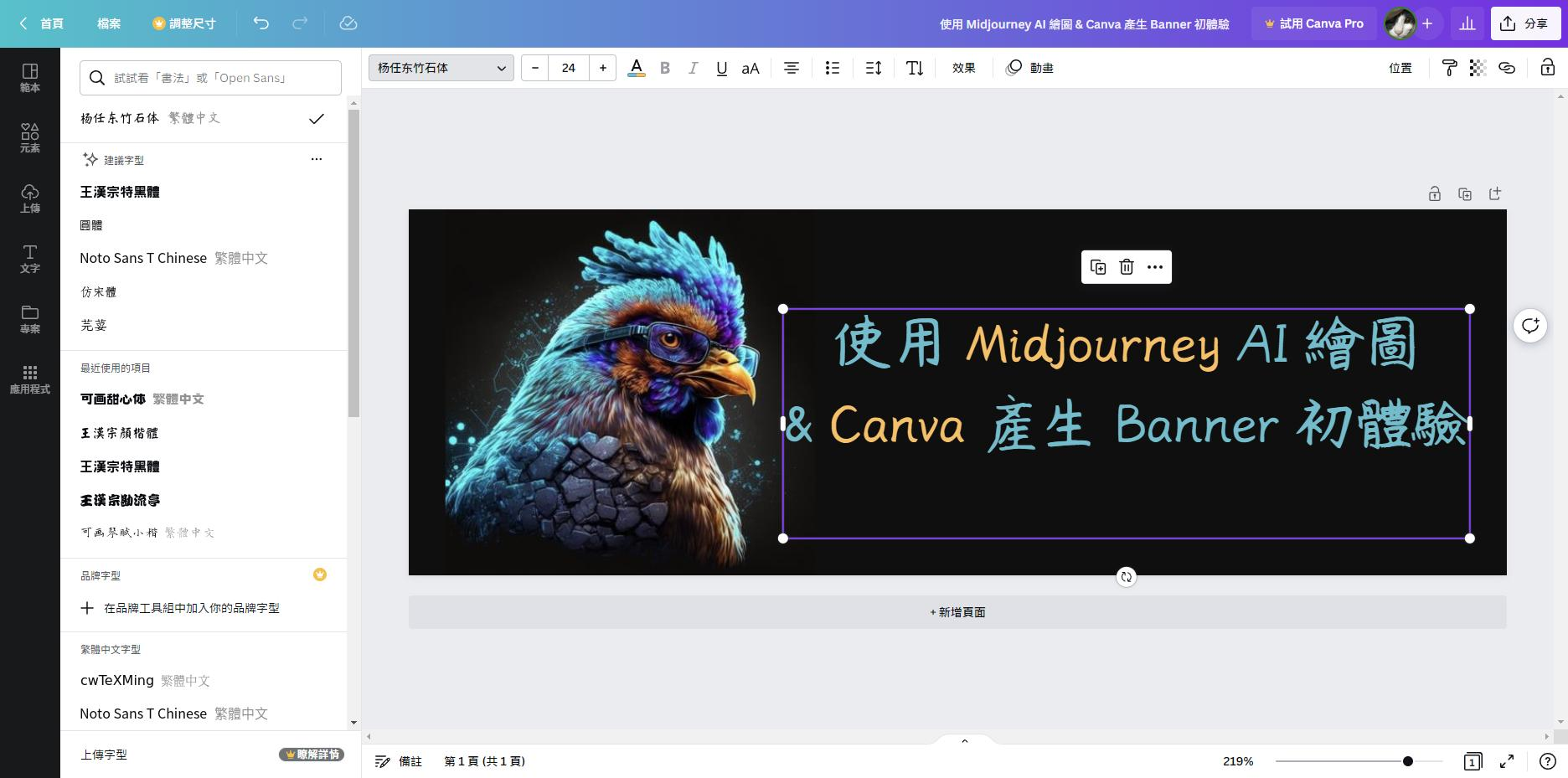1568x778 pixels.
Task: Open the 元素 elements sidebar tab
Action: pyautogui.click(x=30, y=137)
